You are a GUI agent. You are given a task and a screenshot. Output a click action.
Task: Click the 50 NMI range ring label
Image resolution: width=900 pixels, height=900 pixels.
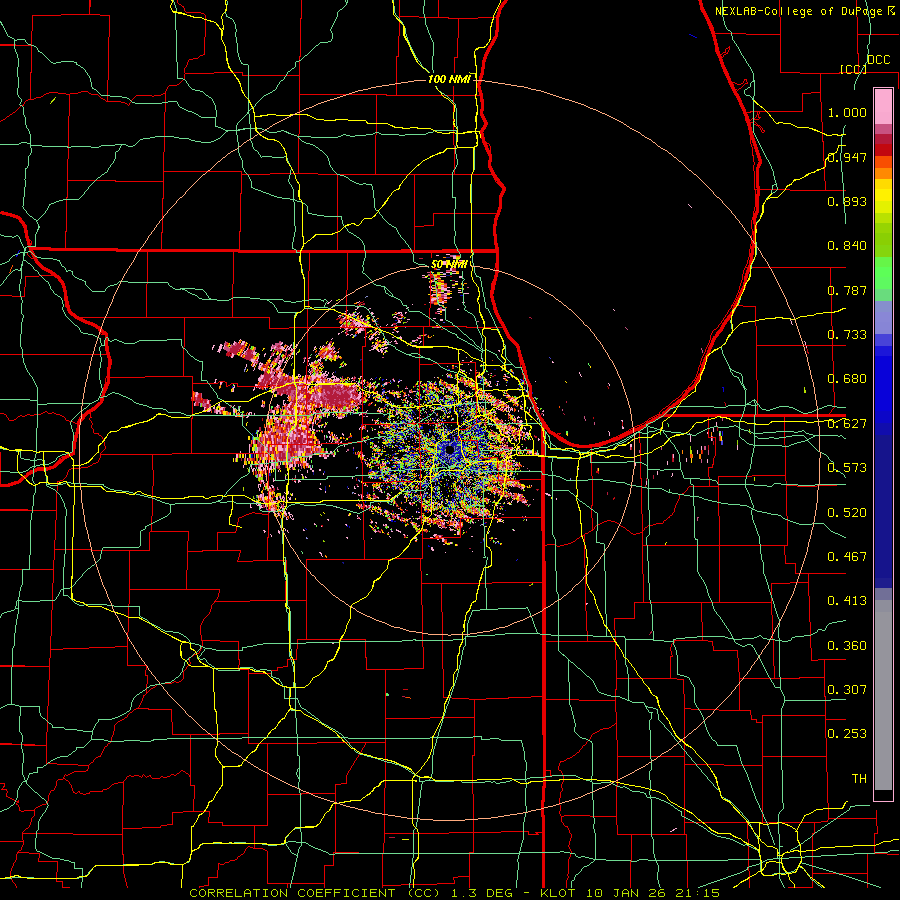[x=449, y=265]
